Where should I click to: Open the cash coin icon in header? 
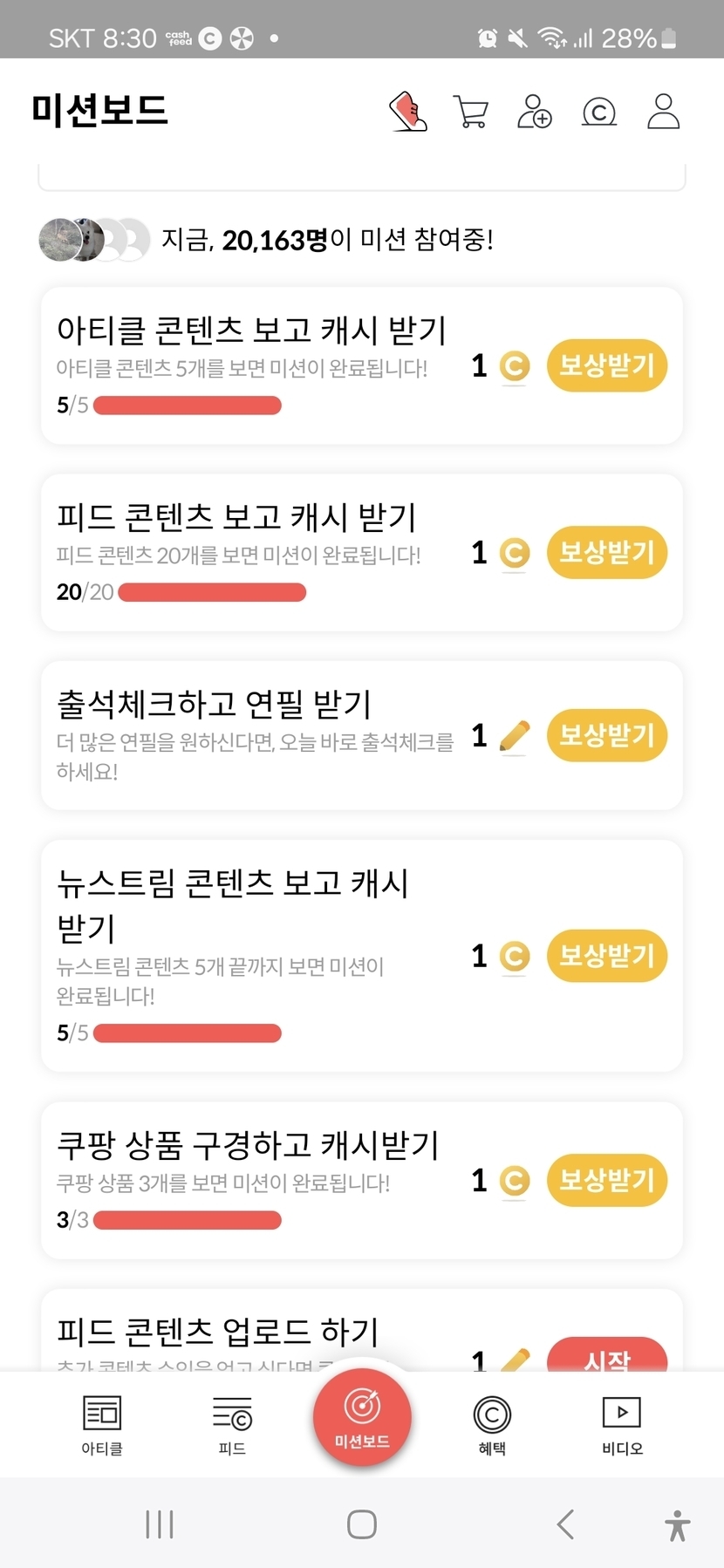pyautogui.click(x=599, y=112)
